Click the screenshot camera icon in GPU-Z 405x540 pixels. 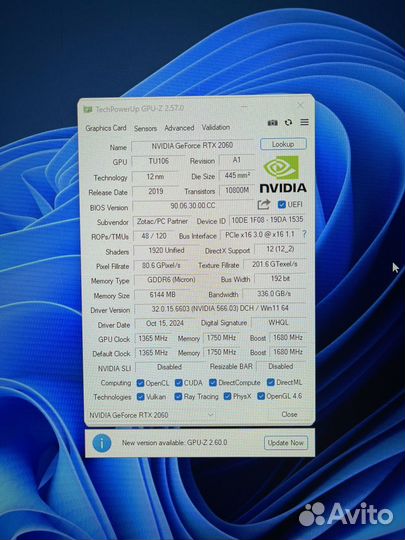tap(272, 123)
